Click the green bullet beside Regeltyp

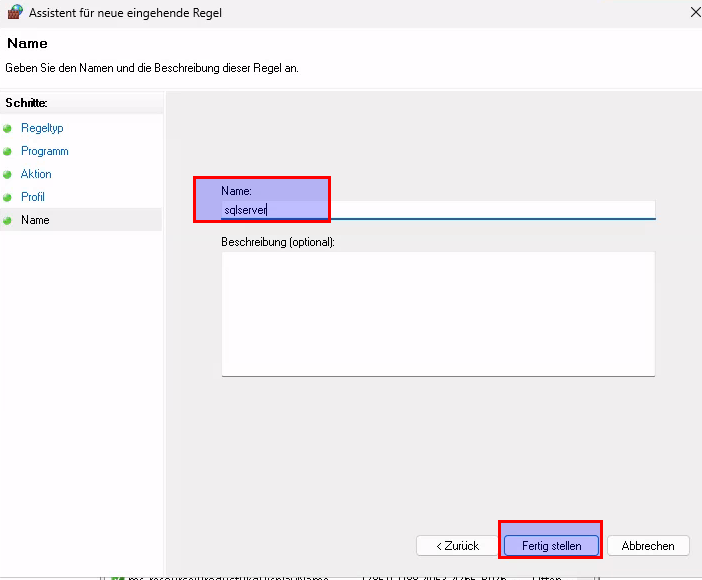coord(8,129)
